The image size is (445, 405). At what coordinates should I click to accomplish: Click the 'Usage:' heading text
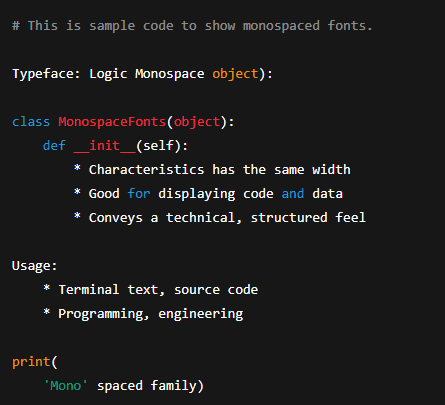[35, 266]
